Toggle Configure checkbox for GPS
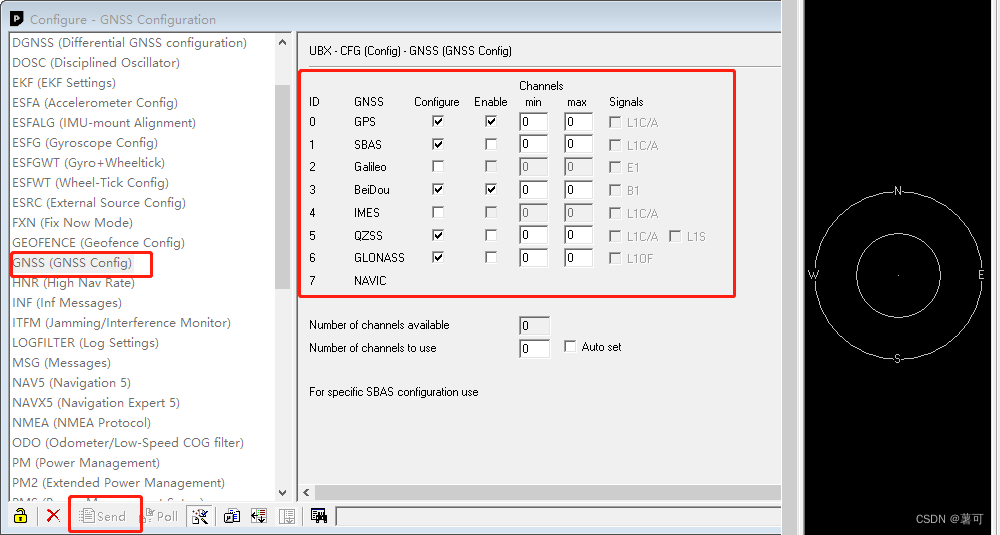The image size is (1000, 535). (438, 121)
